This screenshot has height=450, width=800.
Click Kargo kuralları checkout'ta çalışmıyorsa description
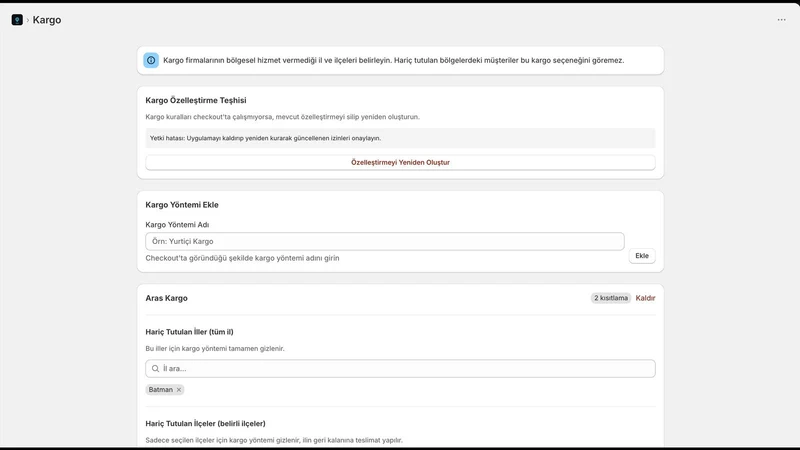[283, 117]
